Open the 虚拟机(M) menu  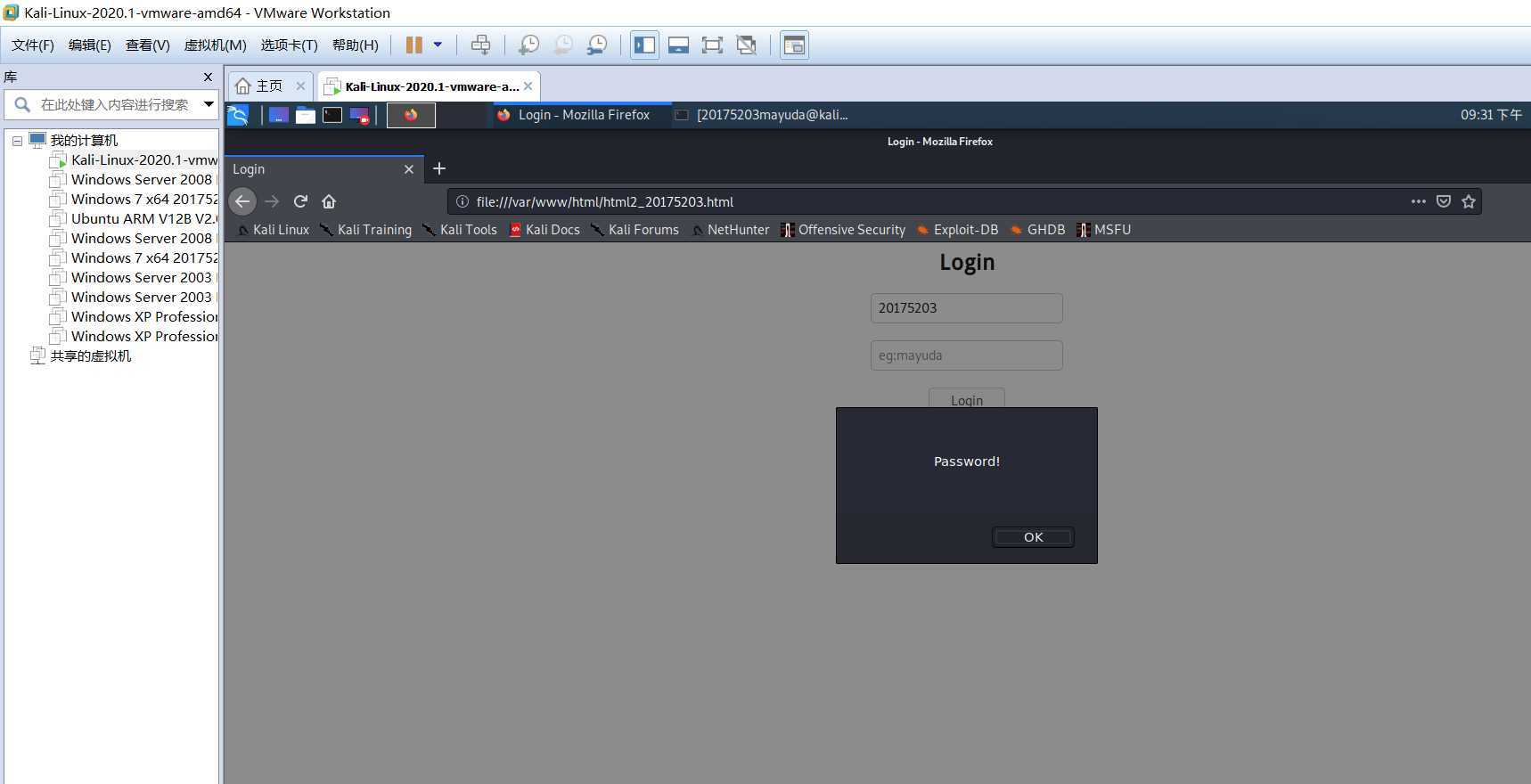click(216, 45)
